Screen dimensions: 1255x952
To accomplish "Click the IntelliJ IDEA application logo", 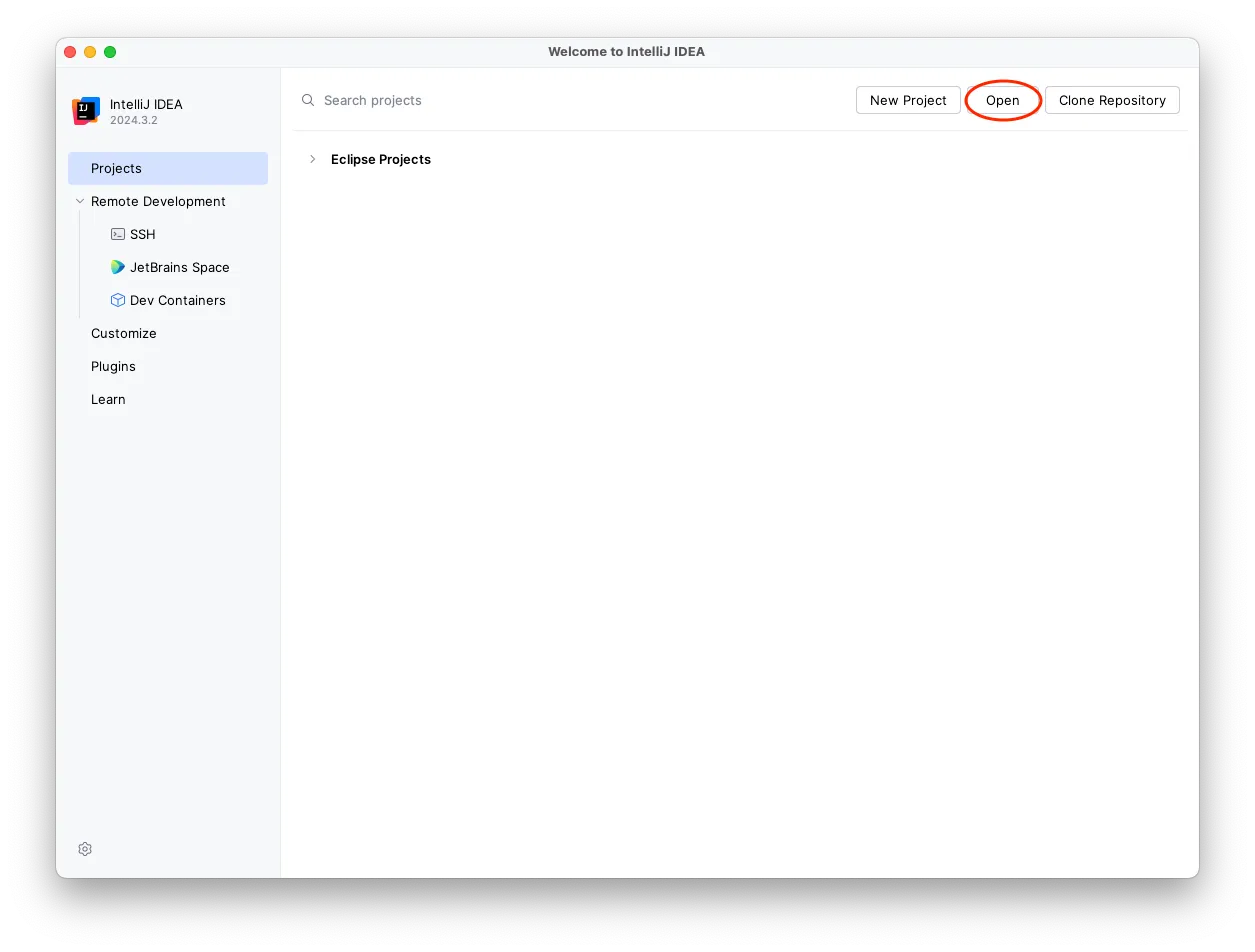I will click(85, 110).
